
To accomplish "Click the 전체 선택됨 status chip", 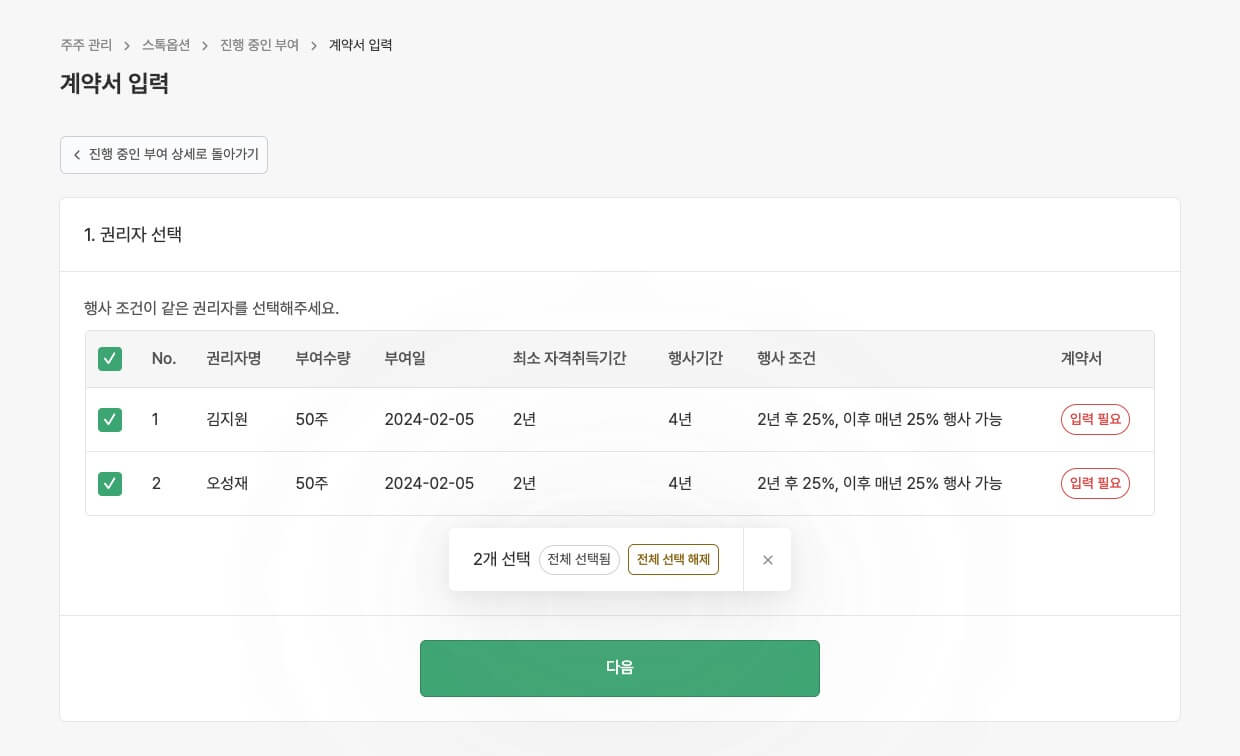I will [579, 559].
